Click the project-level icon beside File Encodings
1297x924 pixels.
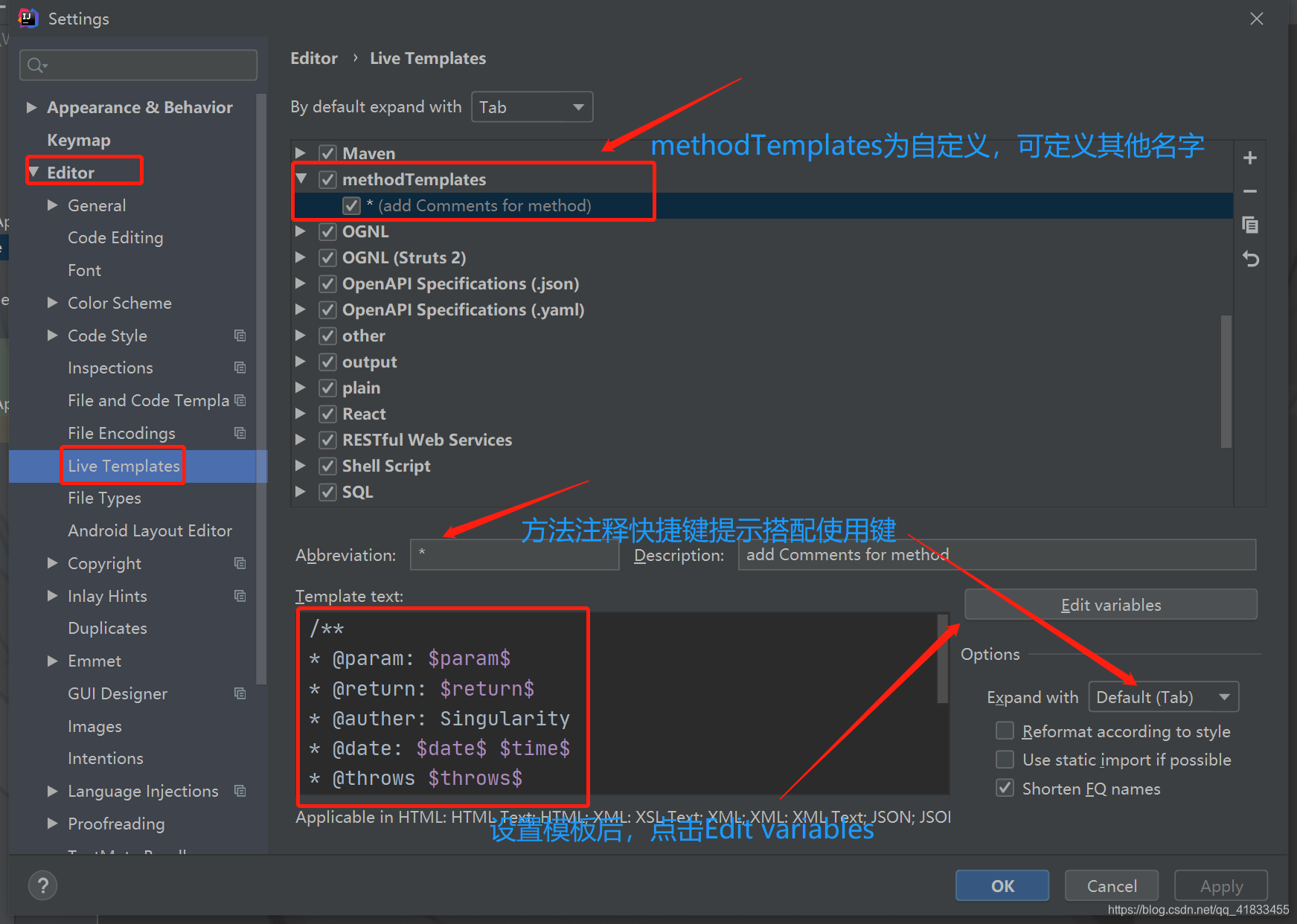[240, 433]
